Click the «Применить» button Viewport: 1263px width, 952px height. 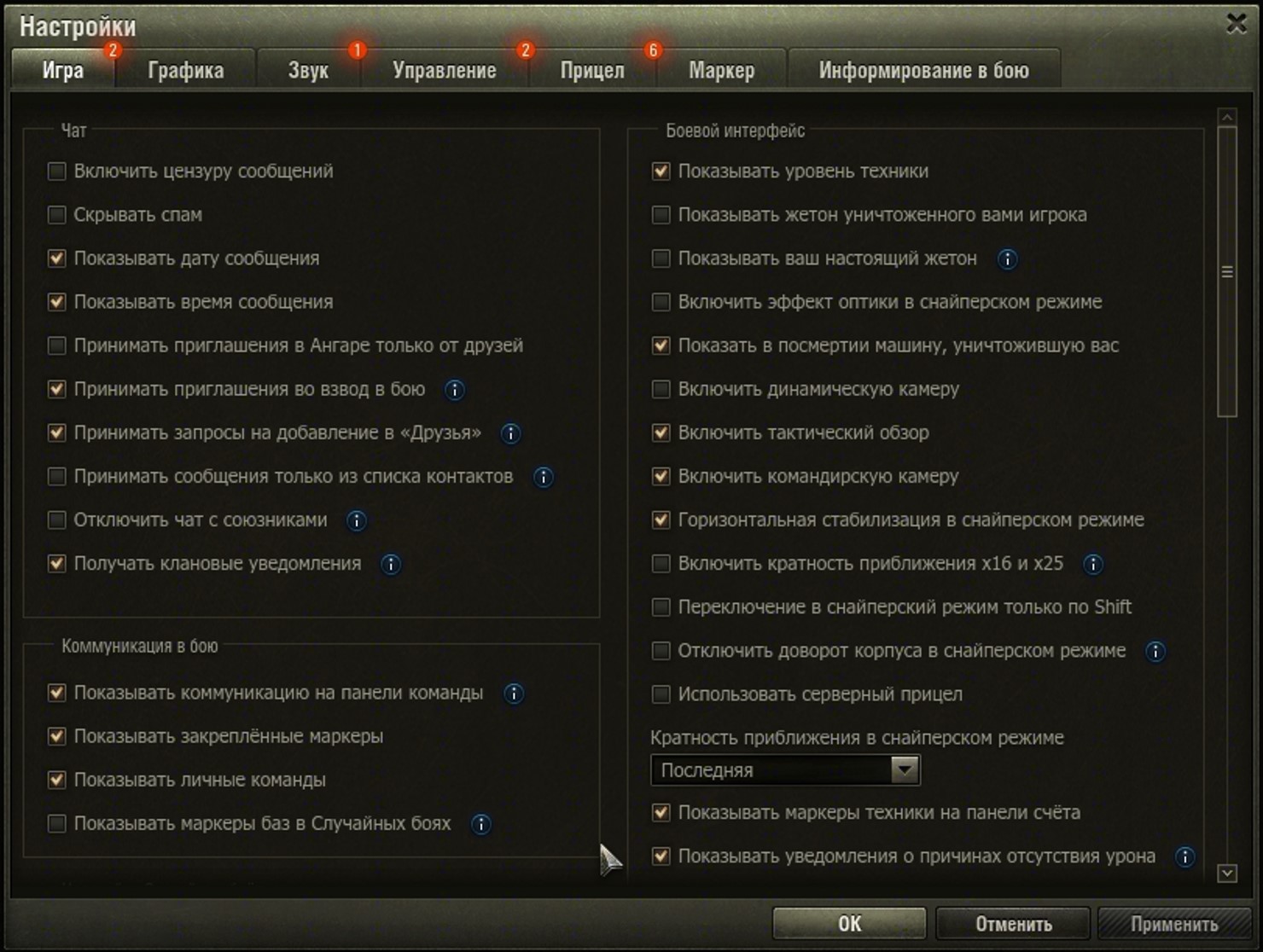[1174, 924]
